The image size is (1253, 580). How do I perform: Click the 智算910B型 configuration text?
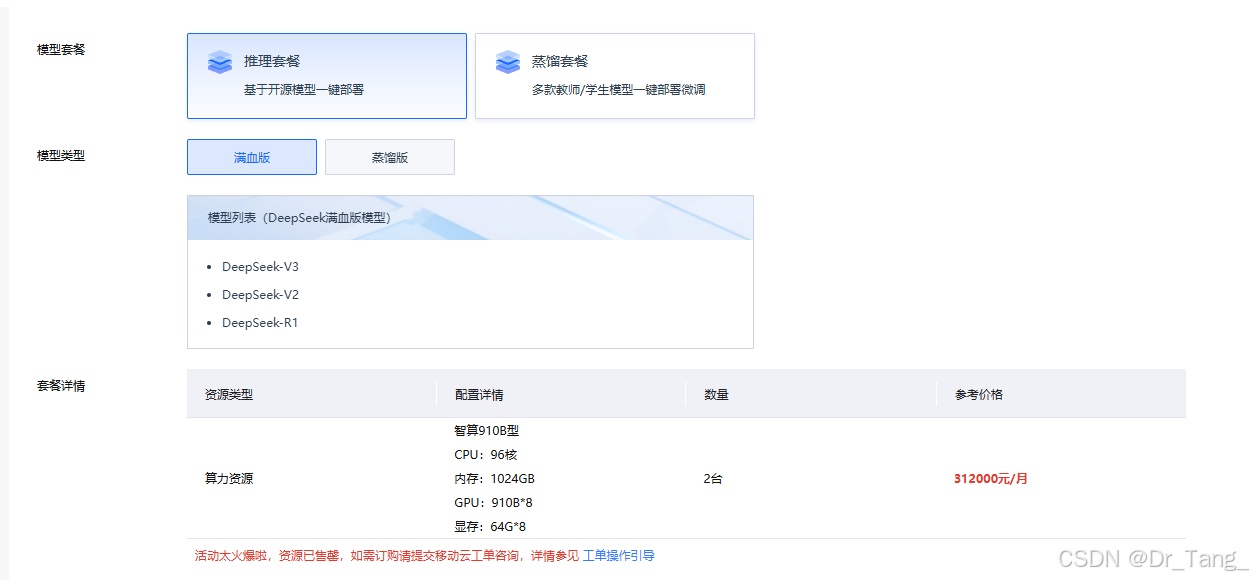point(487,431)
